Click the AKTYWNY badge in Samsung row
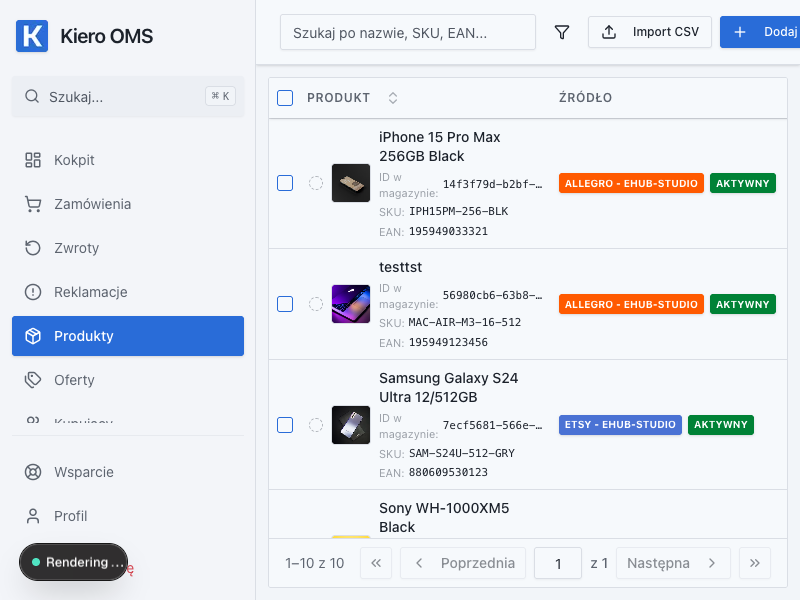800x600 pixels. (x=720, y=425)
